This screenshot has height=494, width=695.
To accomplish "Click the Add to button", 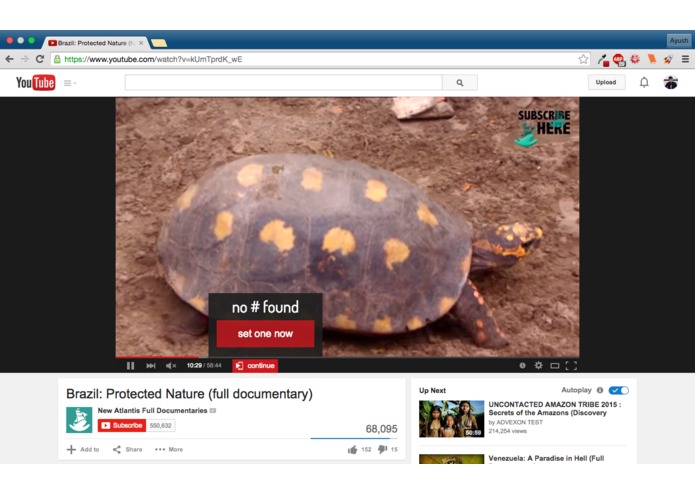I will [83, 449].
